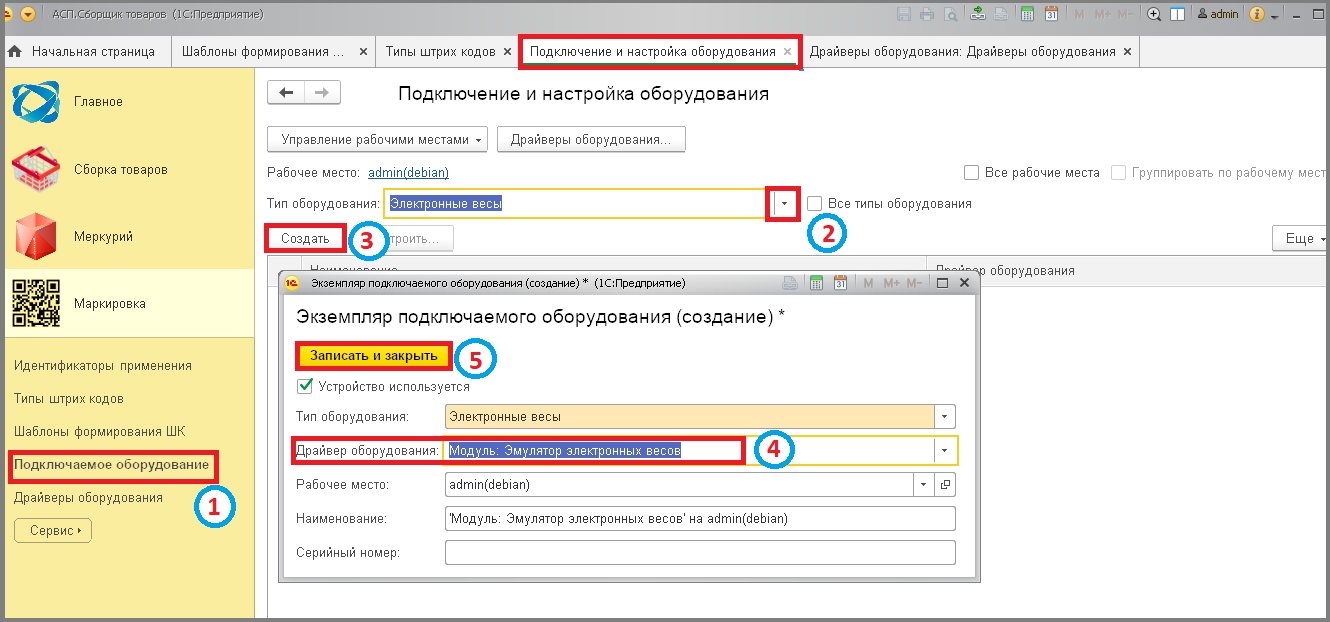Image resolution: width=1330 pixels, height=622 pixels.
Task: Click the M+ memory add icon in main toolbar
Action: click(1102, 14)
